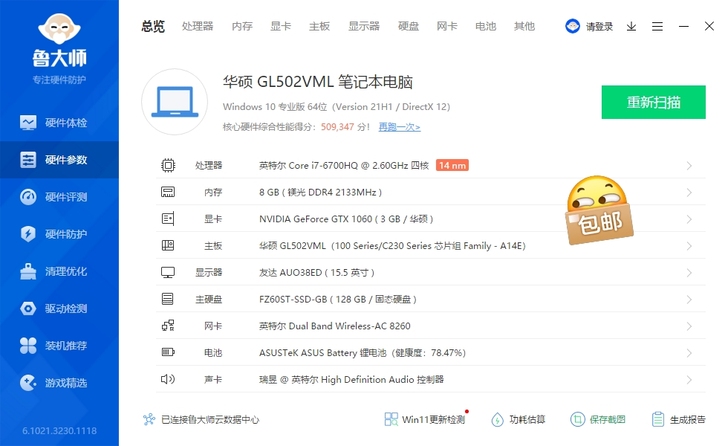Click the cloud data center connection icon

pos(149,420)
